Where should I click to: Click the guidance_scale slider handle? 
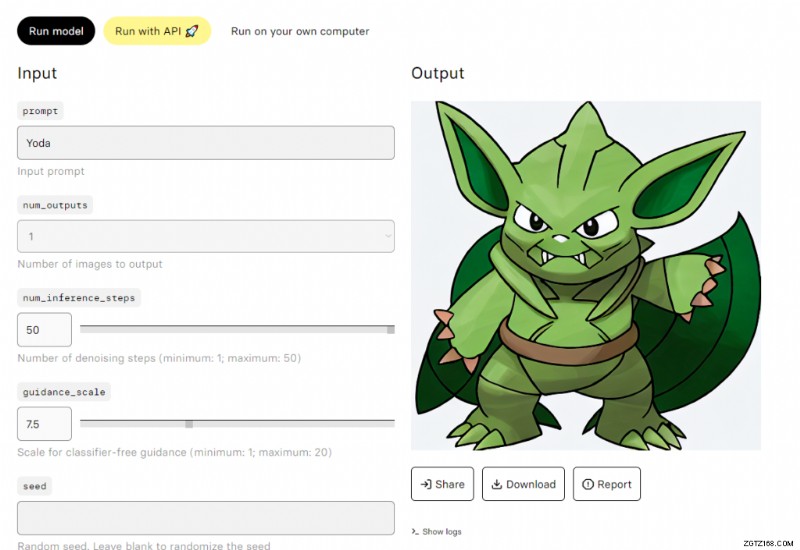[x=189, y=423]
